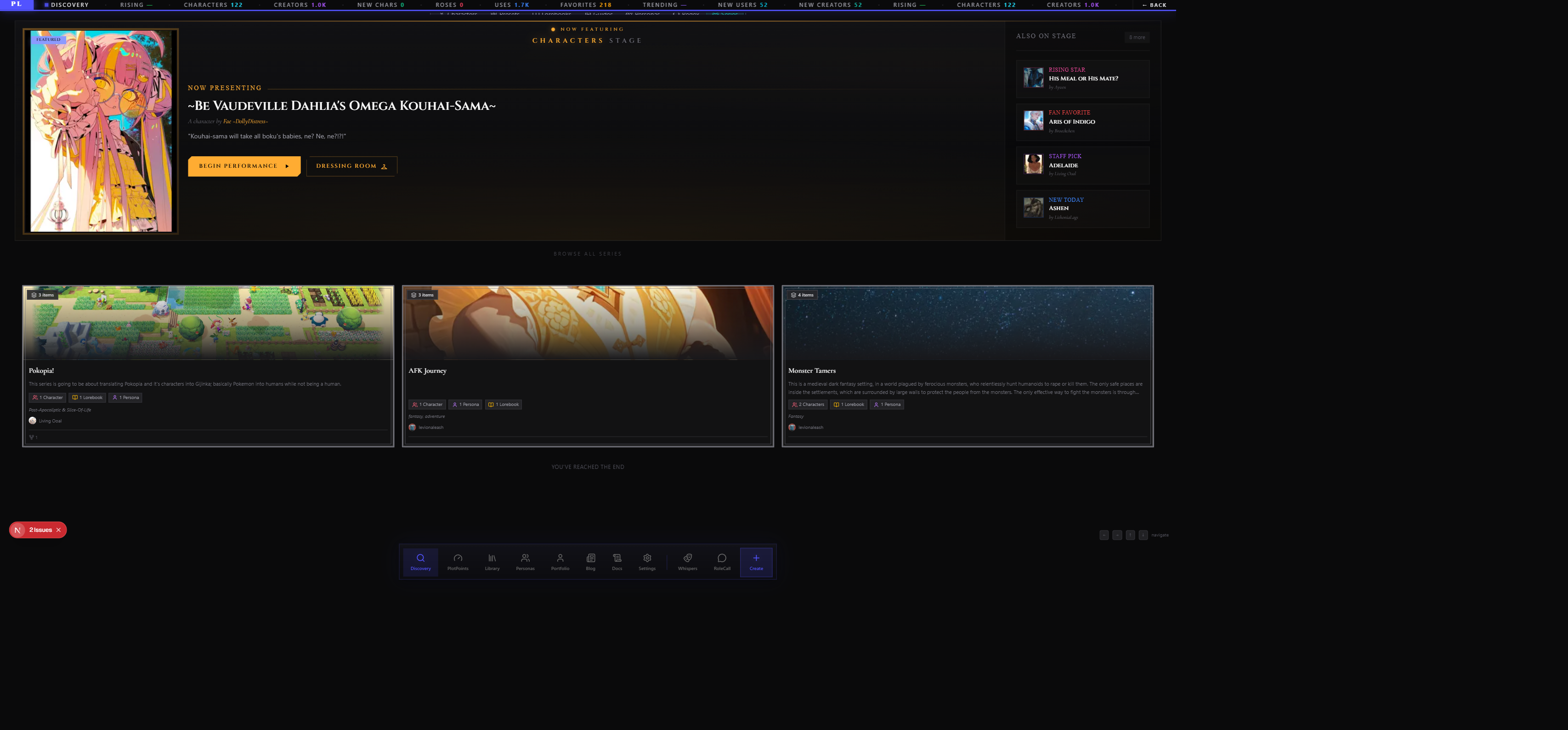Open the Pokopia! series banner image

[x=208, y=323]
